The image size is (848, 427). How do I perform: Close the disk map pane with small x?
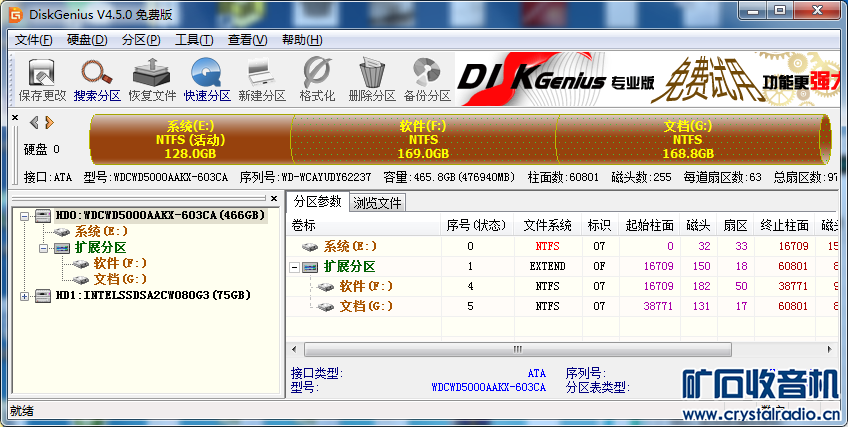15,117
